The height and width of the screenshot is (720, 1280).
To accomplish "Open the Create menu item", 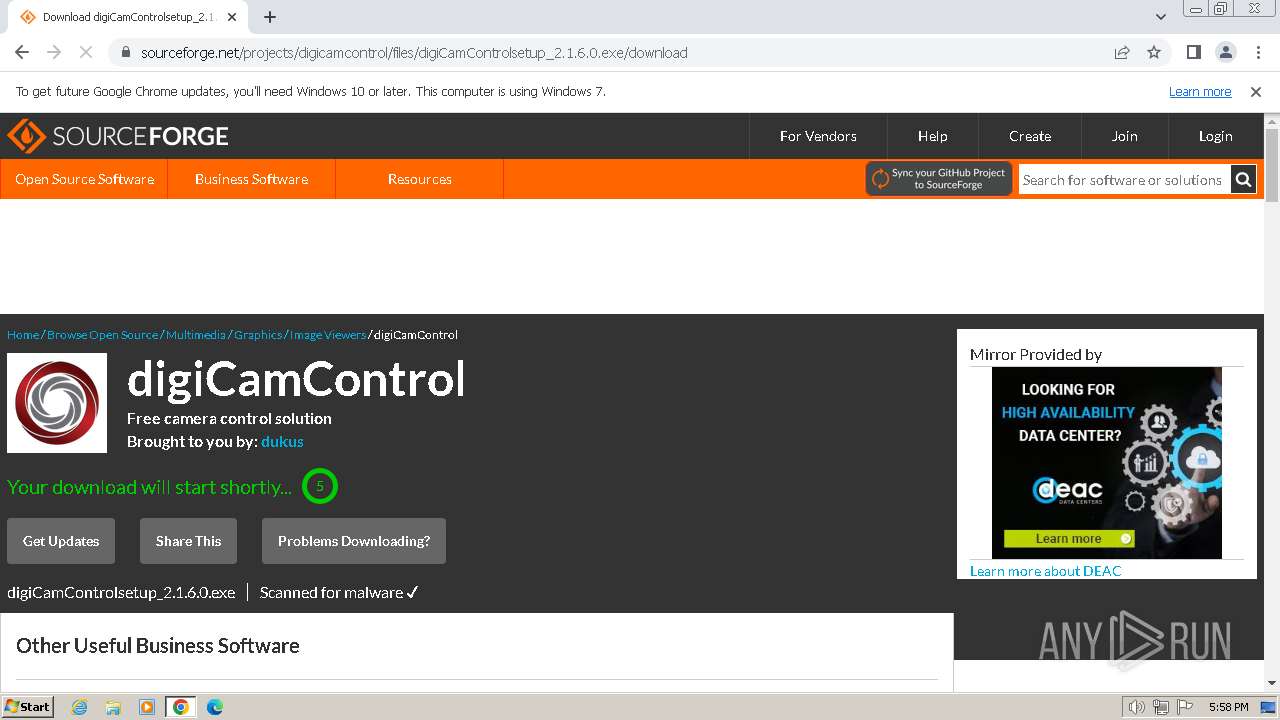I will [1030, 136].
